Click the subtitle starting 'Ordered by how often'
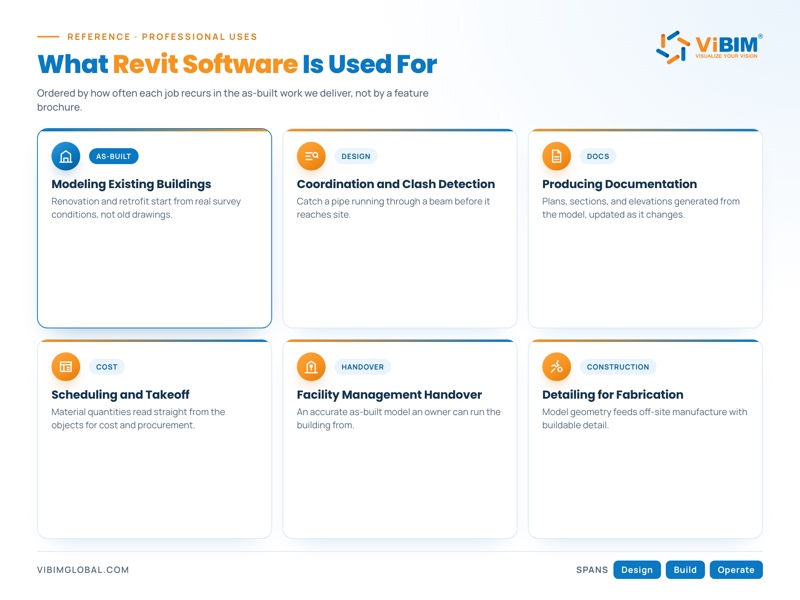800x600 pixels. coord(233,100)
